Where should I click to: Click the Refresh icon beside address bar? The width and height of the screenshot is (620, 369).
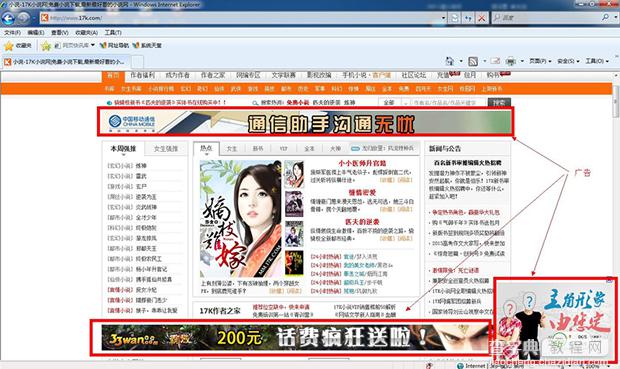(469, 18)
